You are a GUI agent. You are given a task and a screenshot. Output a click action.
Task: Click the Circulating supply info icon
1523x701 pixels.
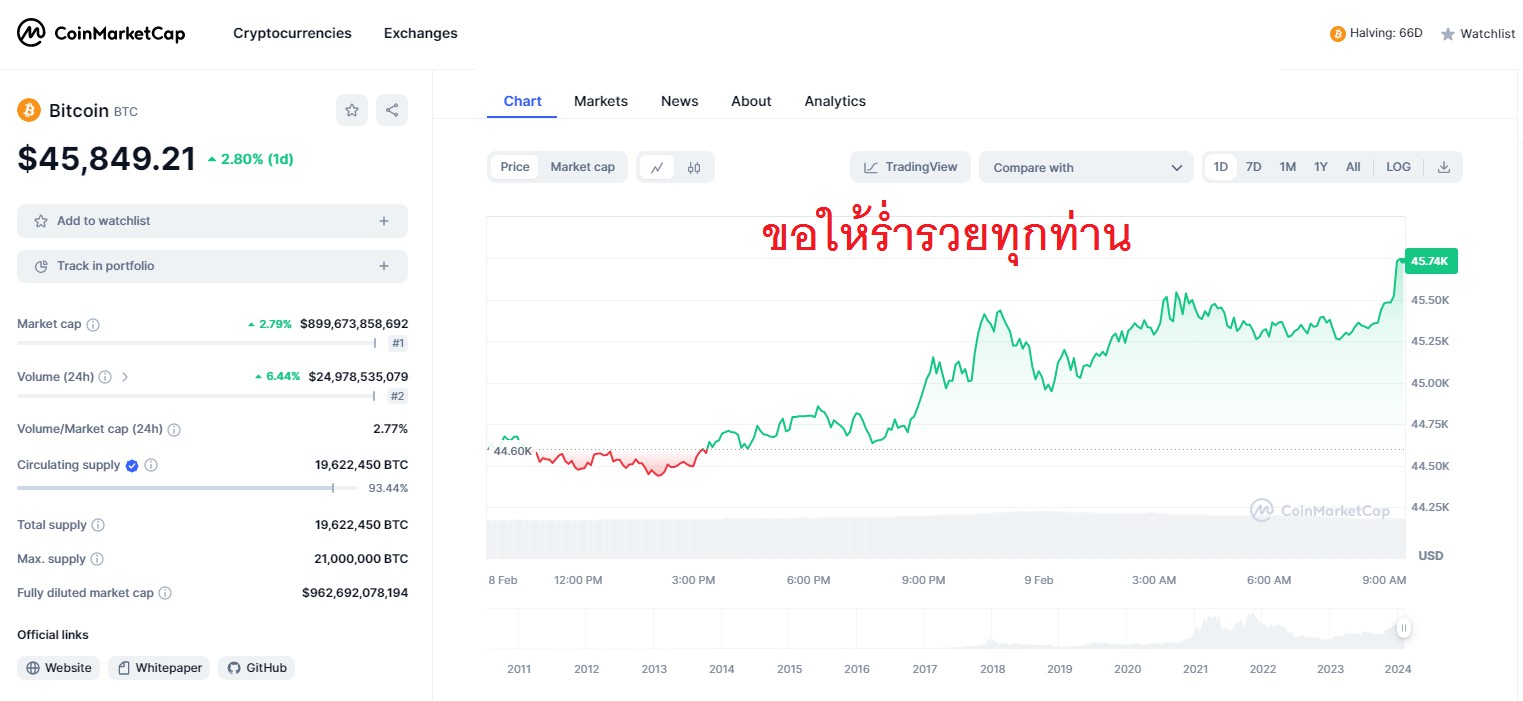point(151,465)
